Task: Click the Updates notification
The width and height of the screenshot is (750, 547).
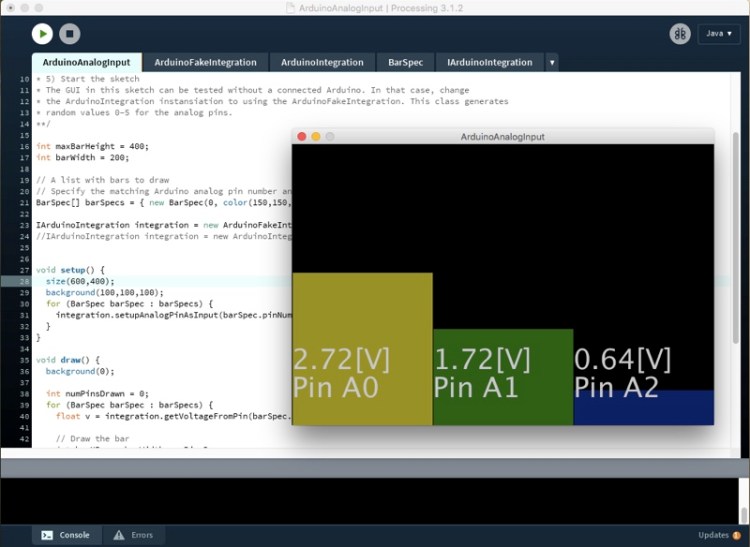Action: 720,535
